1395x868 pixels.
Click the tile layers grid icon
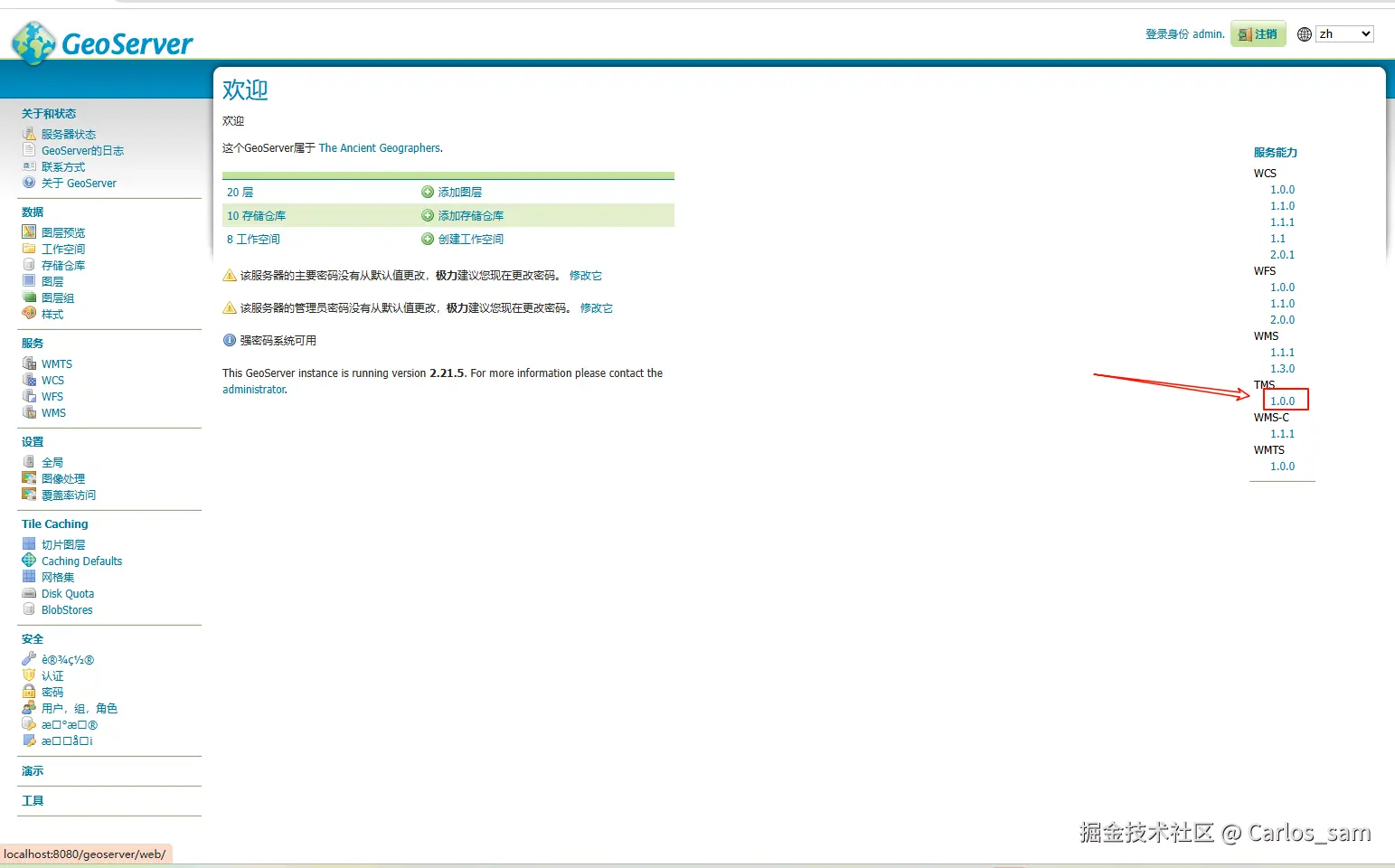tap(29, 544)
